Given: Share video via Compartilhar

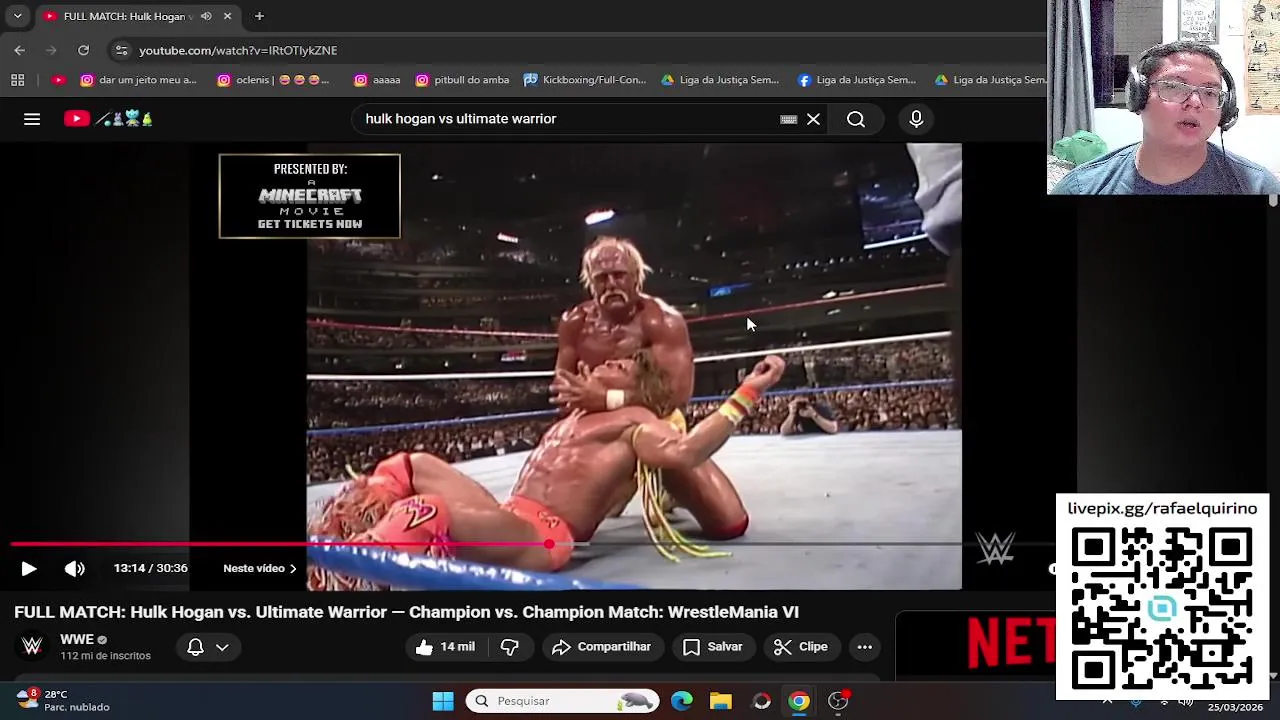Looking at the screenshot, I should point(601,647).
